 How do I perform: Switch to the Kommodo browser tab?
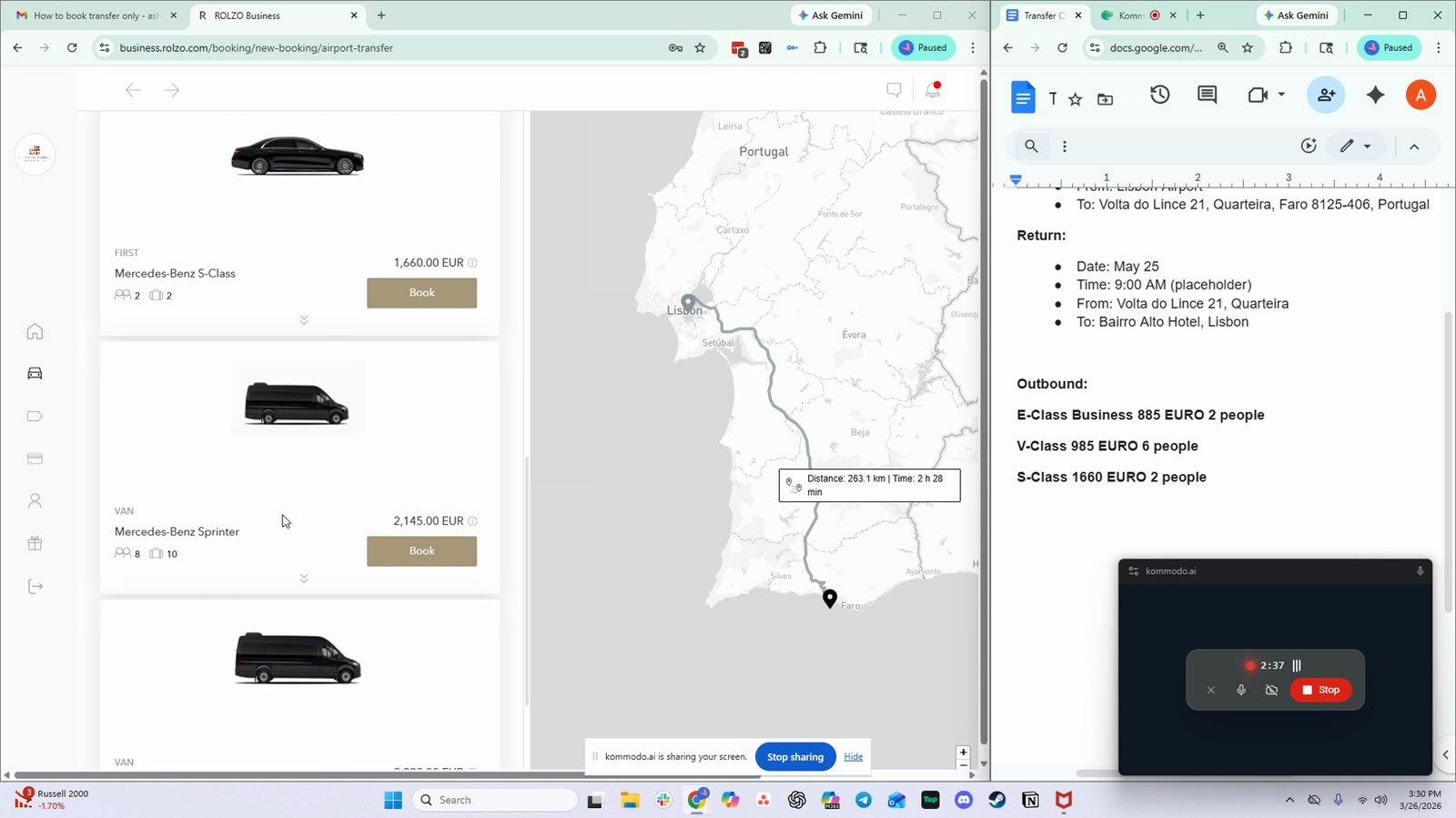[1137, 15]
